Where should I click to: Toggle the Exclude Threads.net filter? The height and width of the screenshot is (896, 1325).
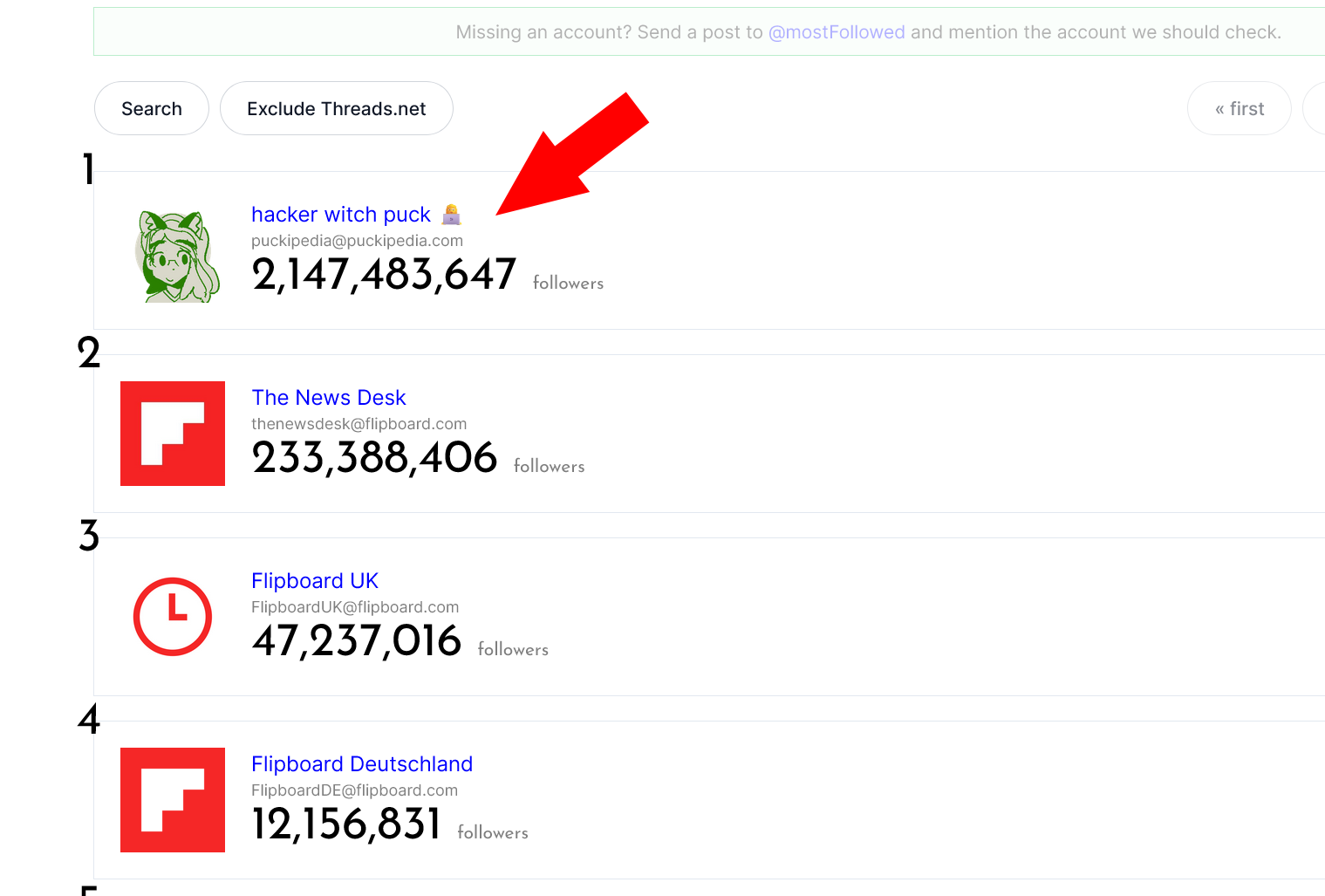click(x=336, y=109)
